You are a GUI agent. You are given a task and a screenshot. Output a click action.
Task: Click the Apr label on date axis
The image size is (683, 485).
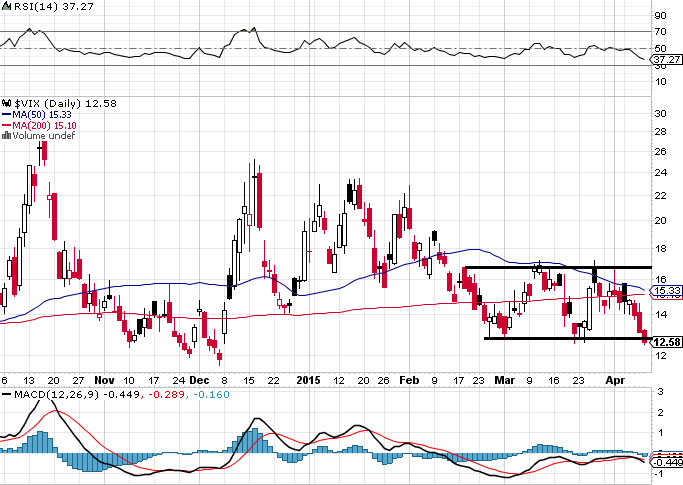click(615, 380)
